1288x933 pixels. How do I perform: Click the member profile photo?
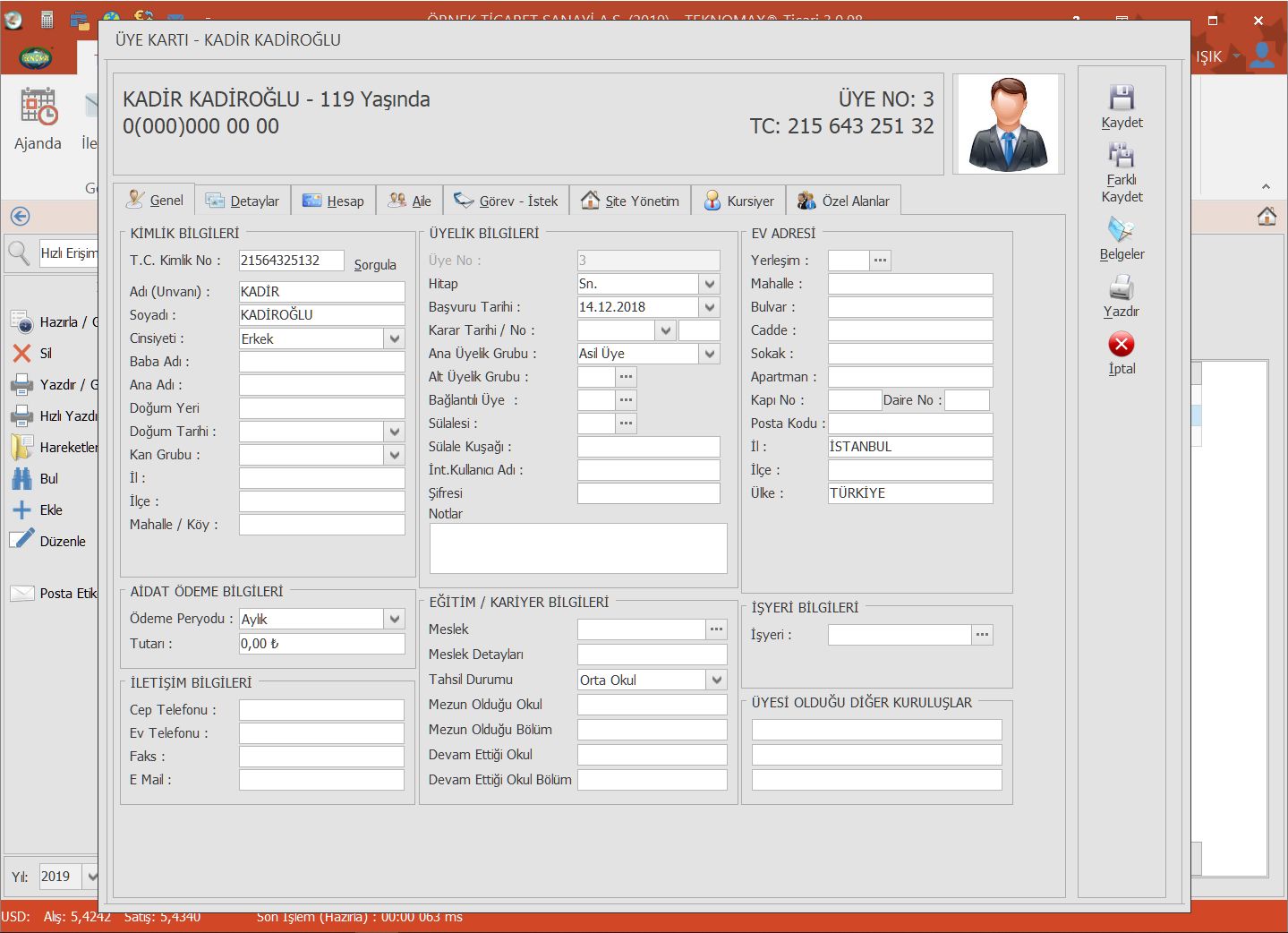tap(1008, 124)
